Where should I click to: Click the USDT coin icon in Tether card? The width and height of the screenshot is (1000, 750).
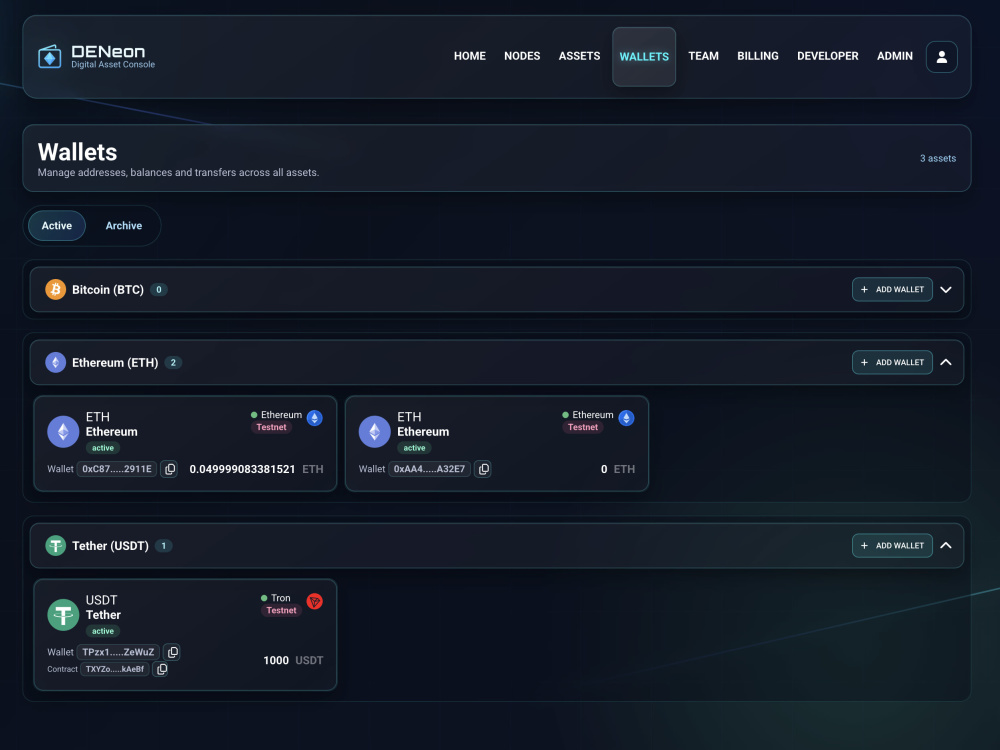pyautogui.click(x=63, y=615)
